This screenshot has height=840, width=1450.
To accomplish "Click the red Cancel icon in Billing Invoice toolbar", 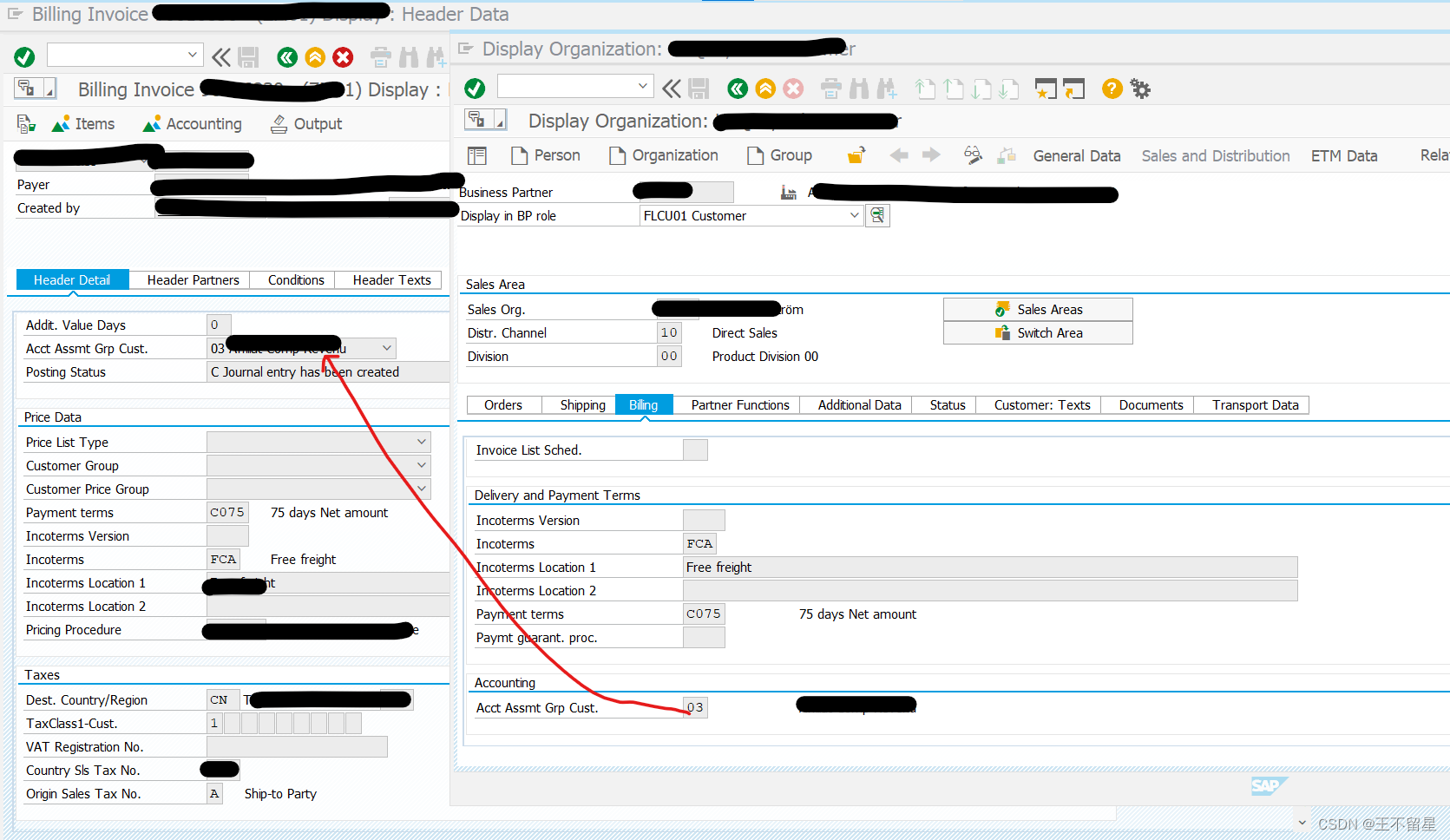I will pos(343,57).
